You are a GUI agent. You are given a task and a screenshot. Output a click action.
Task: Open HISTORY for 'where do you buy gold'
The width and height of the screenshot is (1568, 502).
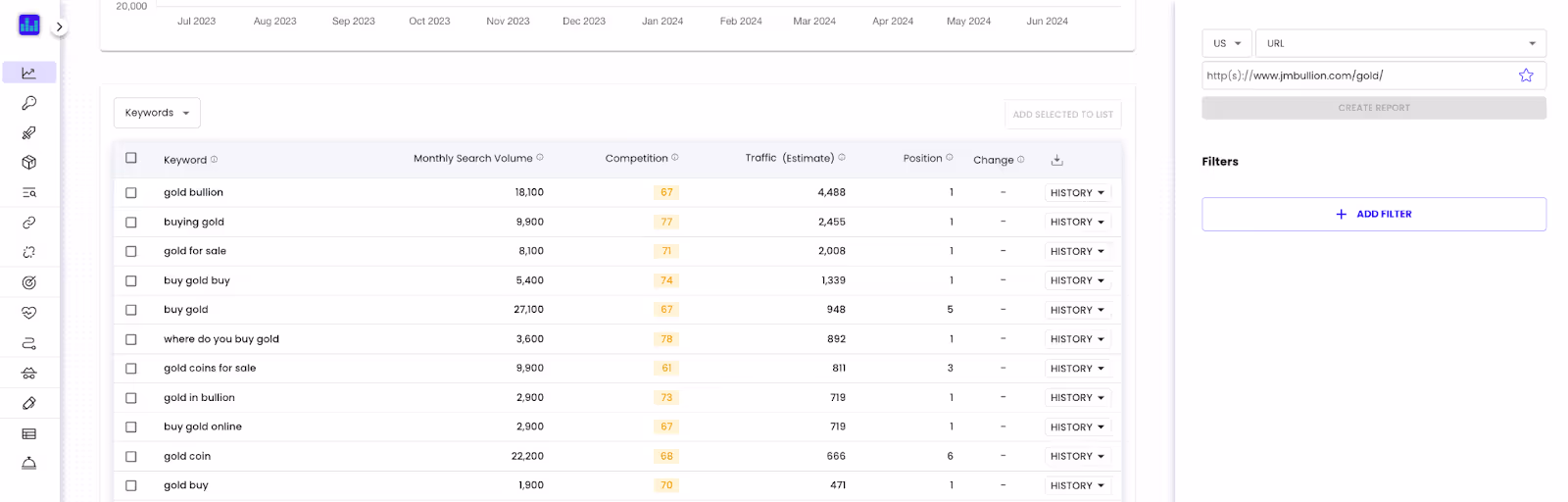coord(1077,339)
